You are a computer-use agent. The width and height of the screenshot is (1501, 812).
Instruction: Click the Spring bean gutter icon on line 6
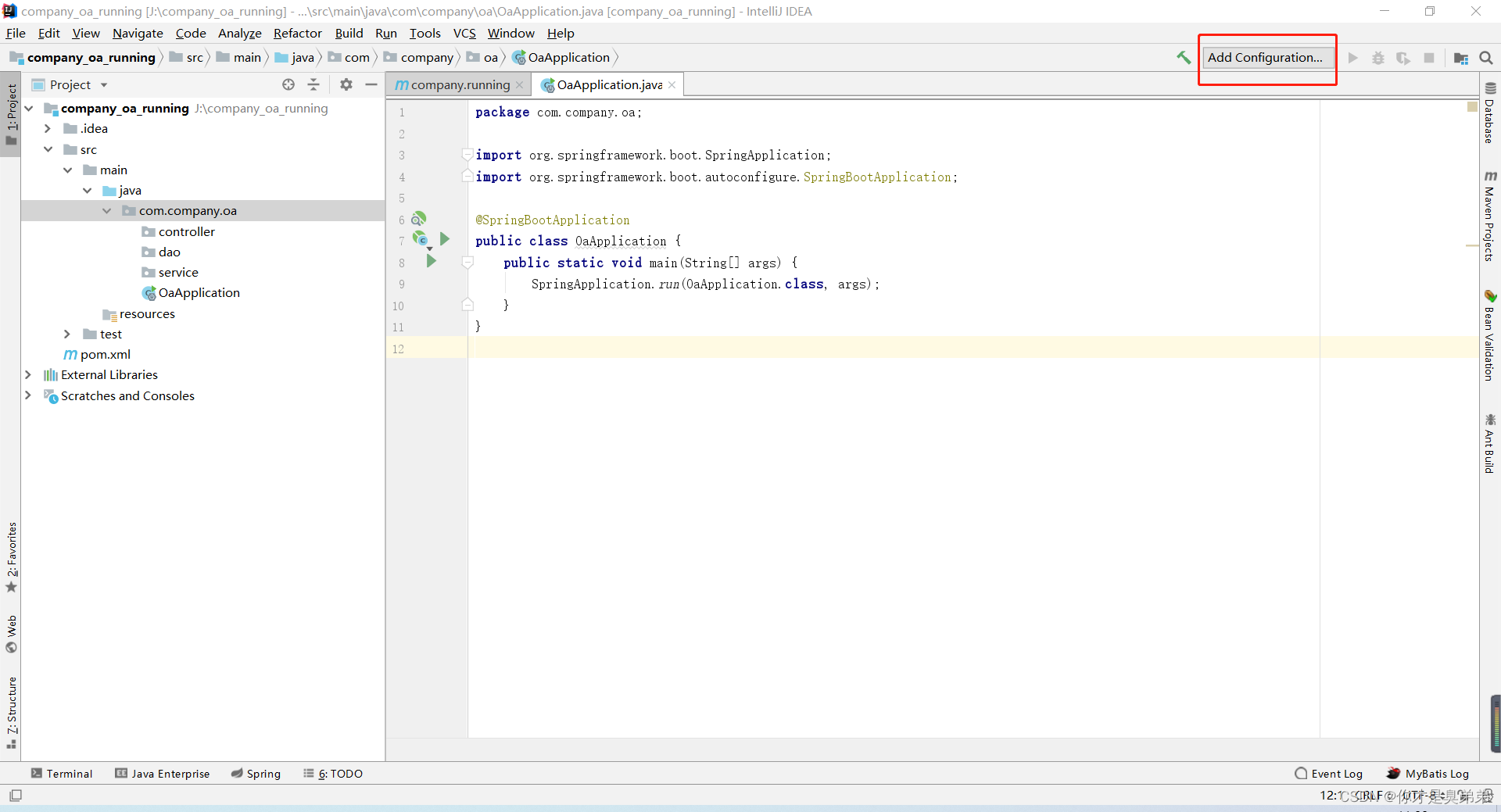419,219
